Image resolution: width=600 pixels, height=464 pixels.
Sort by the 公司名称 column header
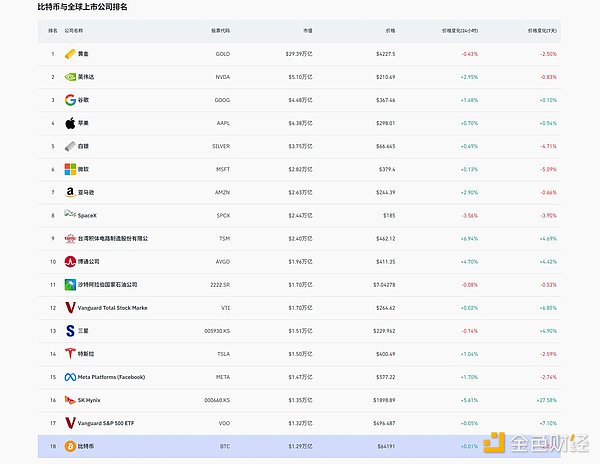click(73, 31)
